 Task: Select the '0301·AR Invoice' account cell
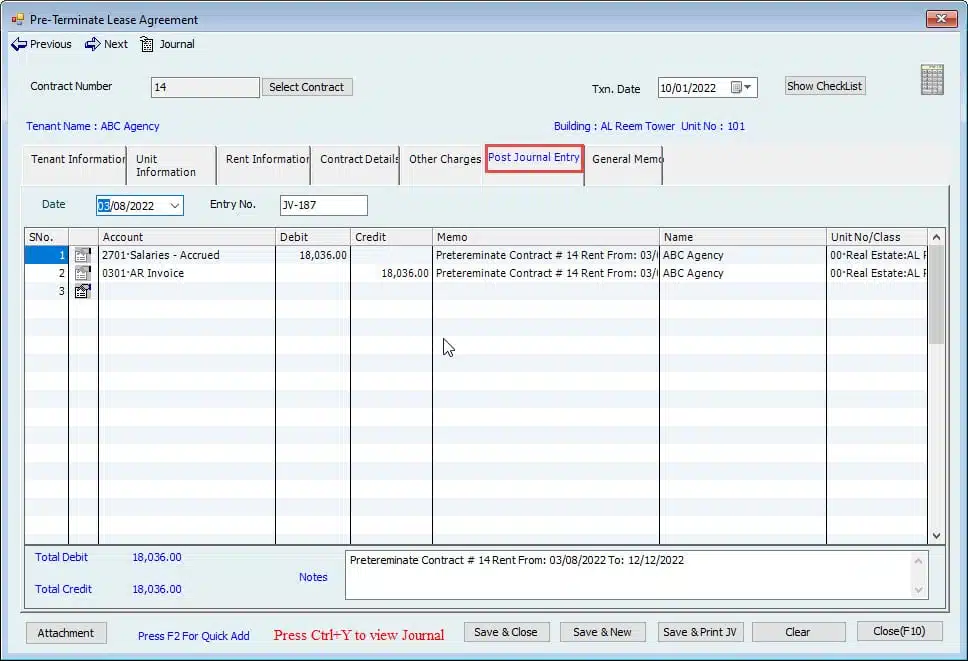coord(186,273)
